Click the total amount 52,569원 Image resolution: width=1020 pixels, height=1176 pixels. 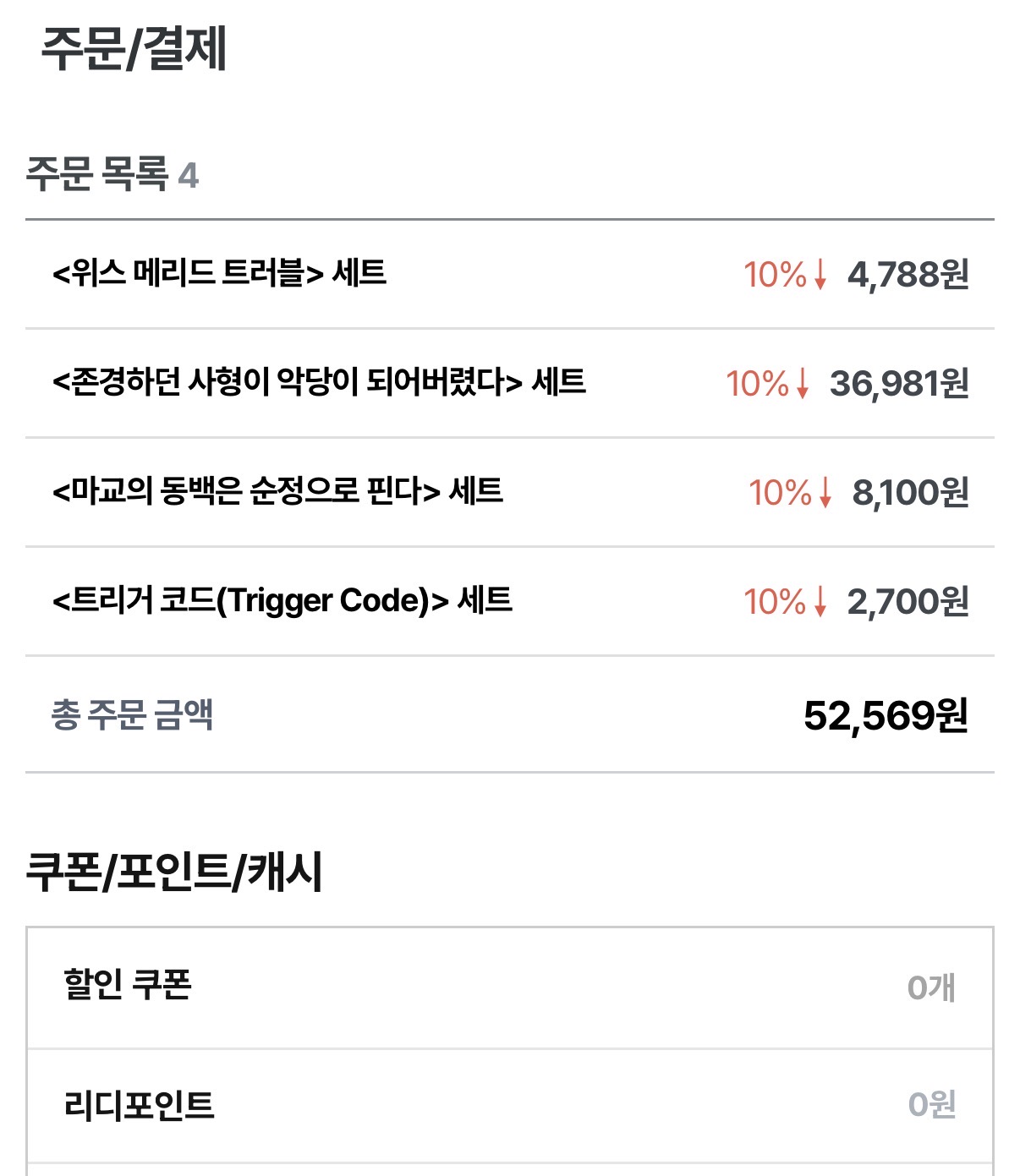[x=886, y=716]
